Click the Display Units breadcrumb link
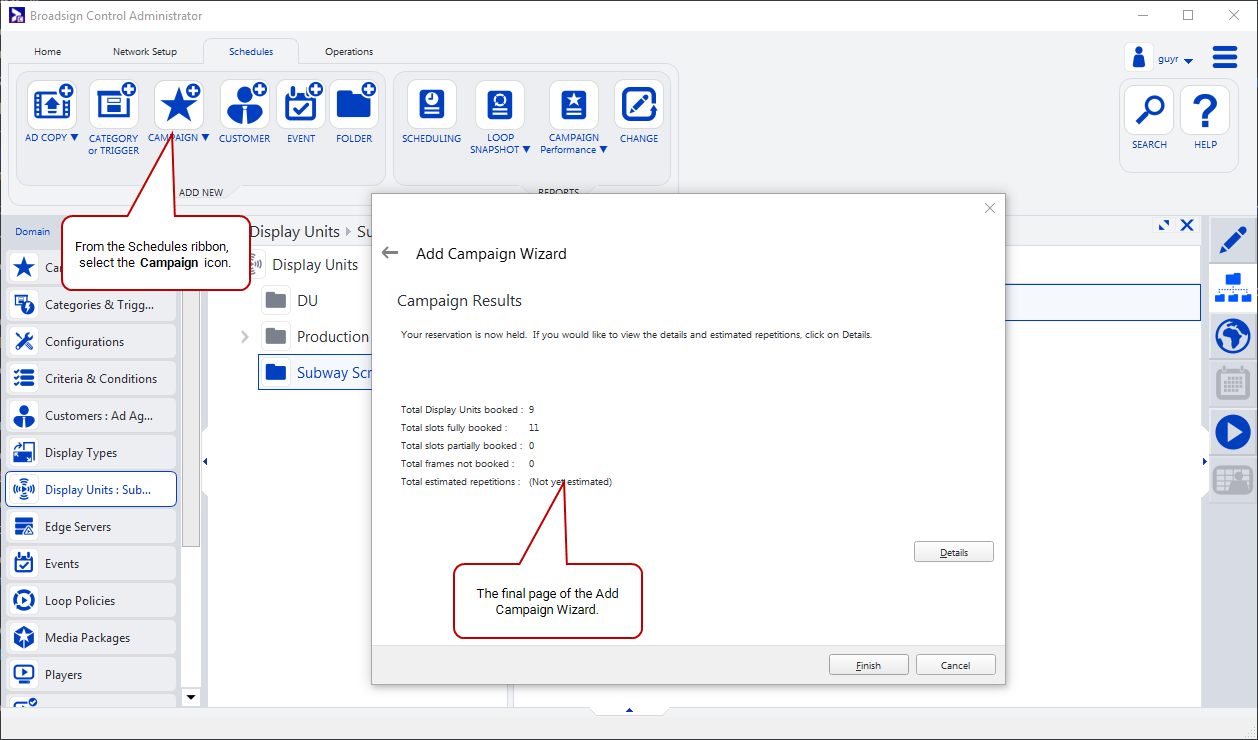This screenshot has width=1258, height=740. (x=295, y=232)
